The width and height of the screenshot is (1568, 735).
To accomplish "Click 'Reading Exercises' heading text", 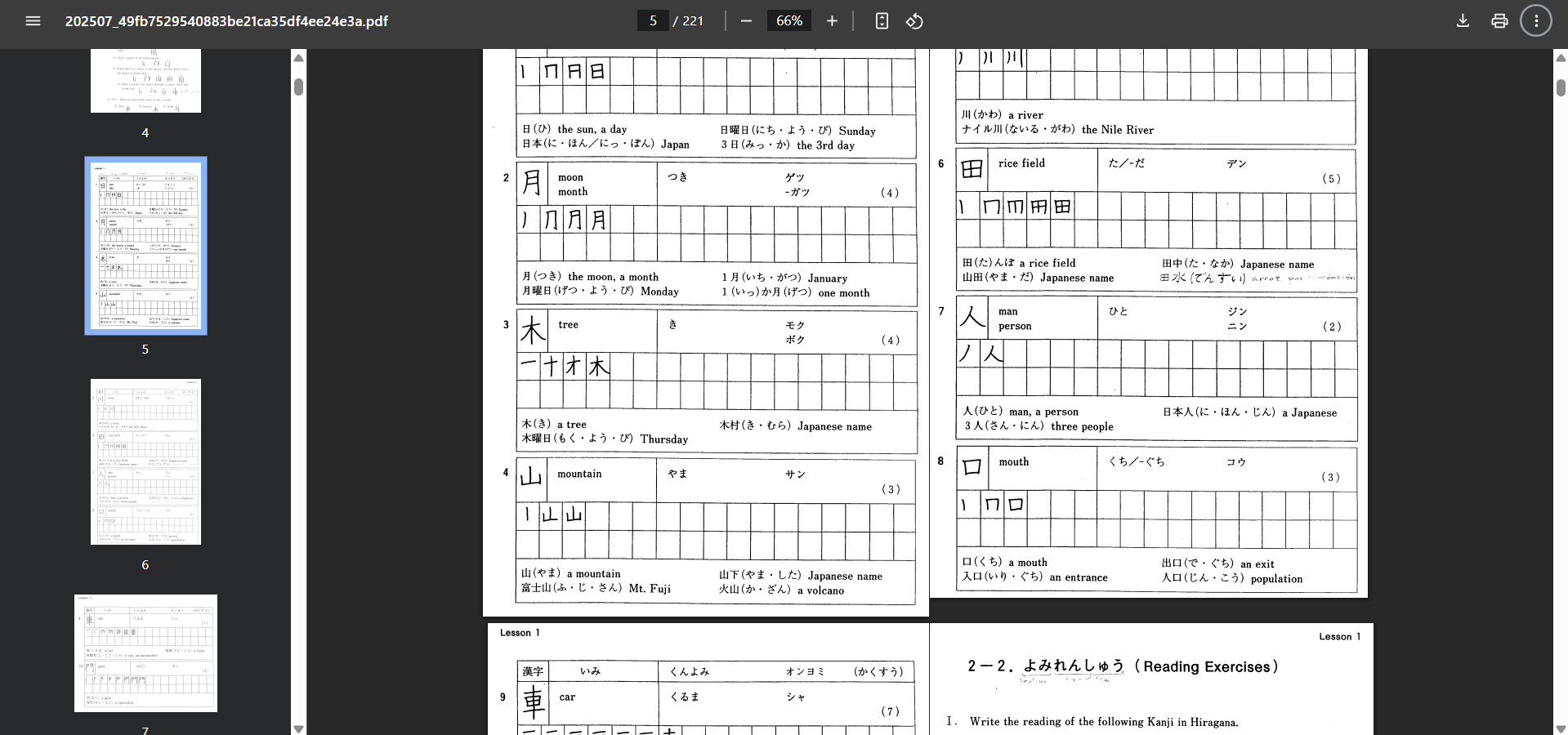I will (1205, 666).
